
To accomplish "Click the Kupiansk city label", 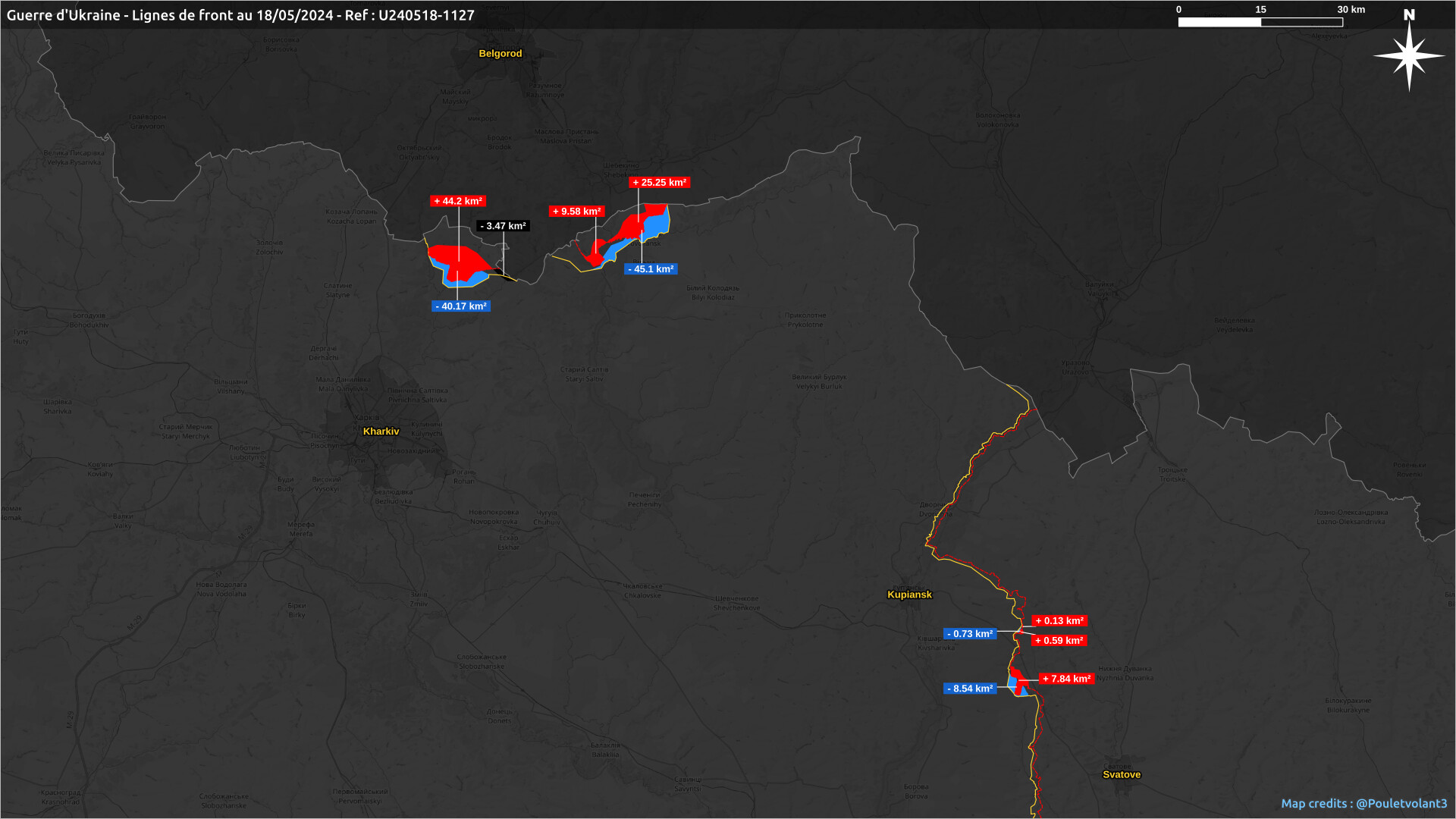I will tap(909, 595).
